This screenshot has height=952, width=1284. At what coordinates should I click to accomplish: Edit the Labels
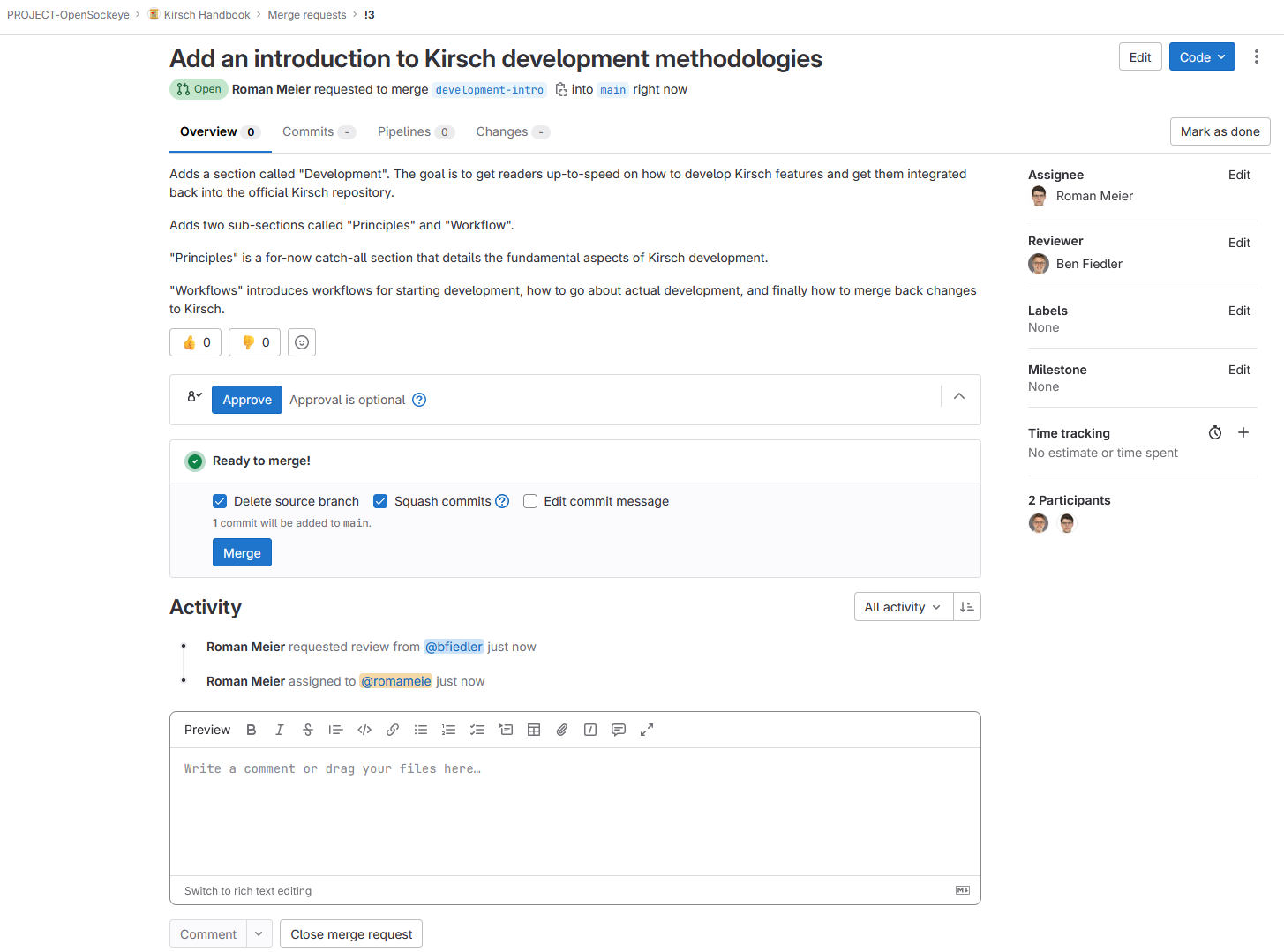(x=1239, y=311)
